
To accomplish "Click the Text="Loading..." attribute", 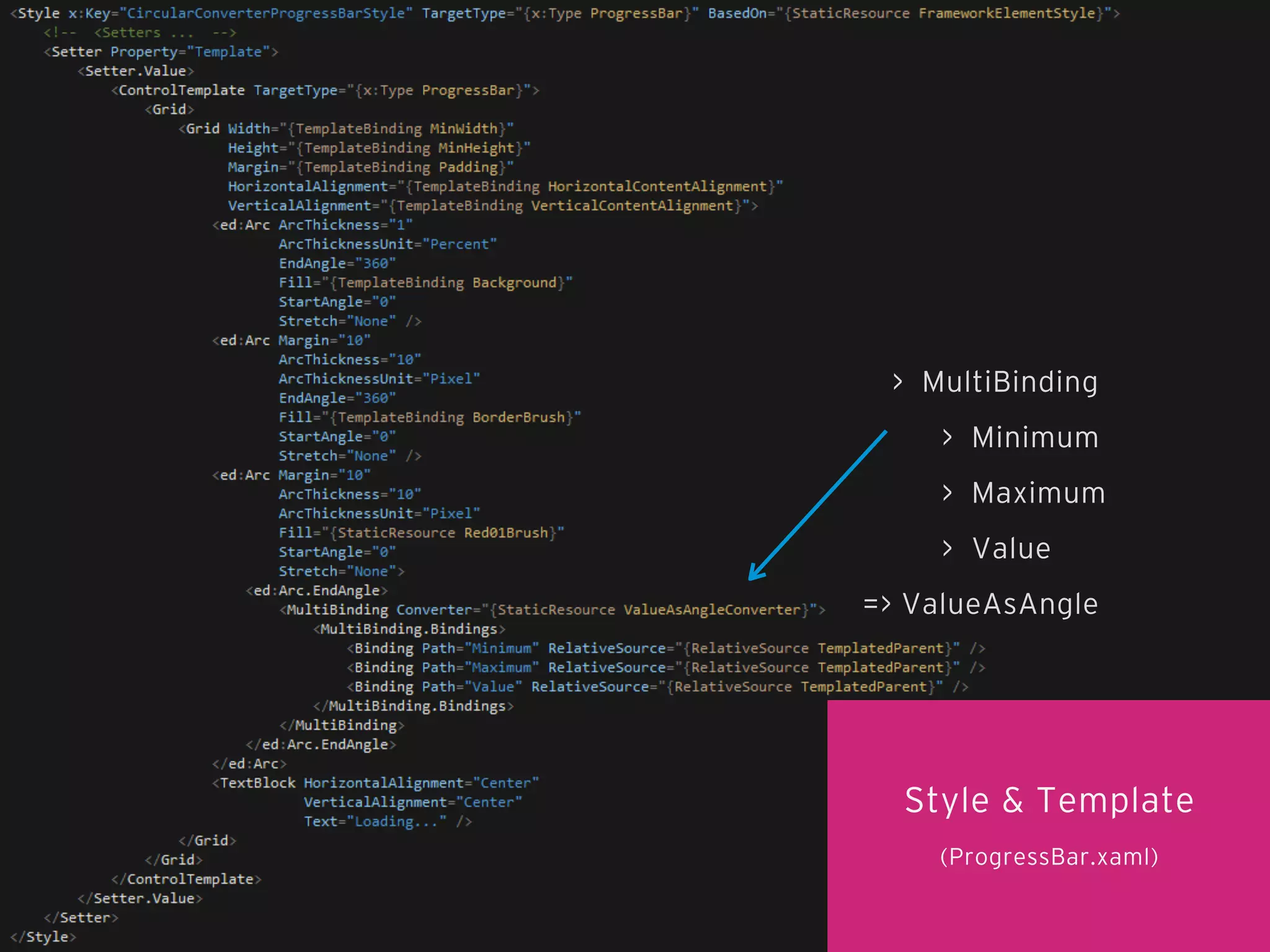I will pos(375,821).
